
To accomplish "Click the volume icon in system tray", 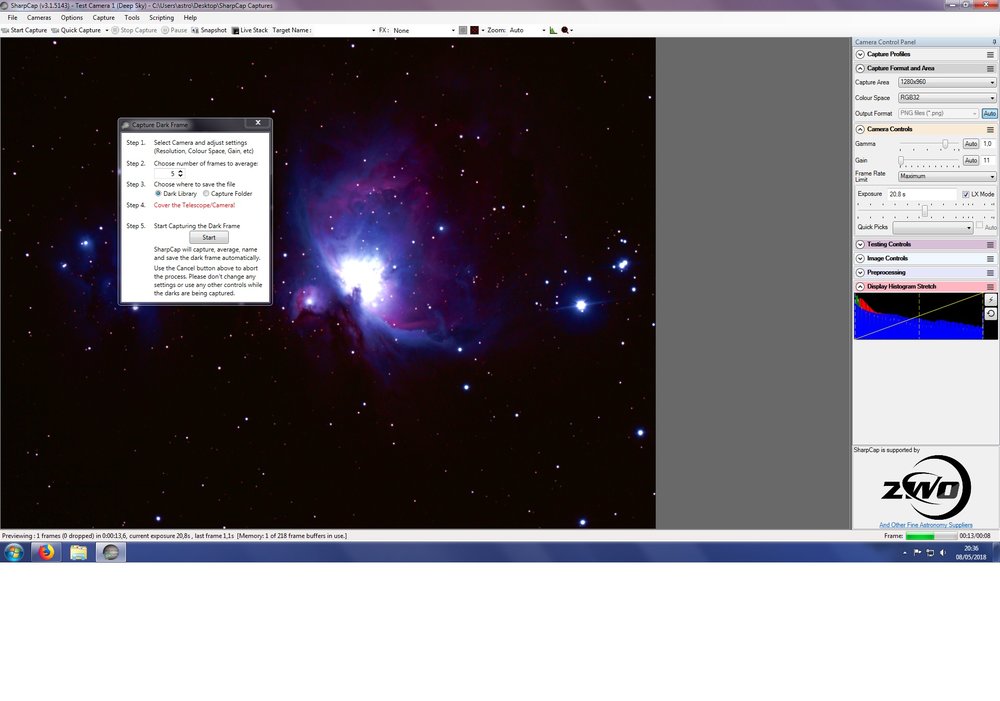I will click(943, 553).
